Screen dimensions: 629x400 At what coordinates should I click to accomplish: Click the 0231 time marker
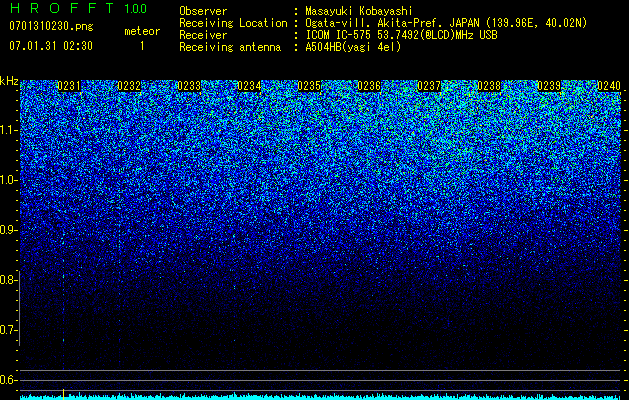(69, 86)
